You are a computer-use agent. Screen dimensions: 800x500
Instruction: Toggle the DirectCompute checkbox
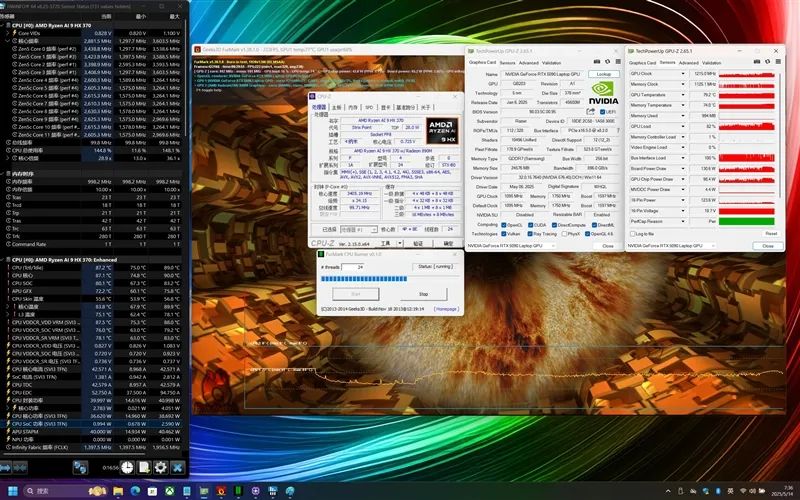click(x=554, y=225)
